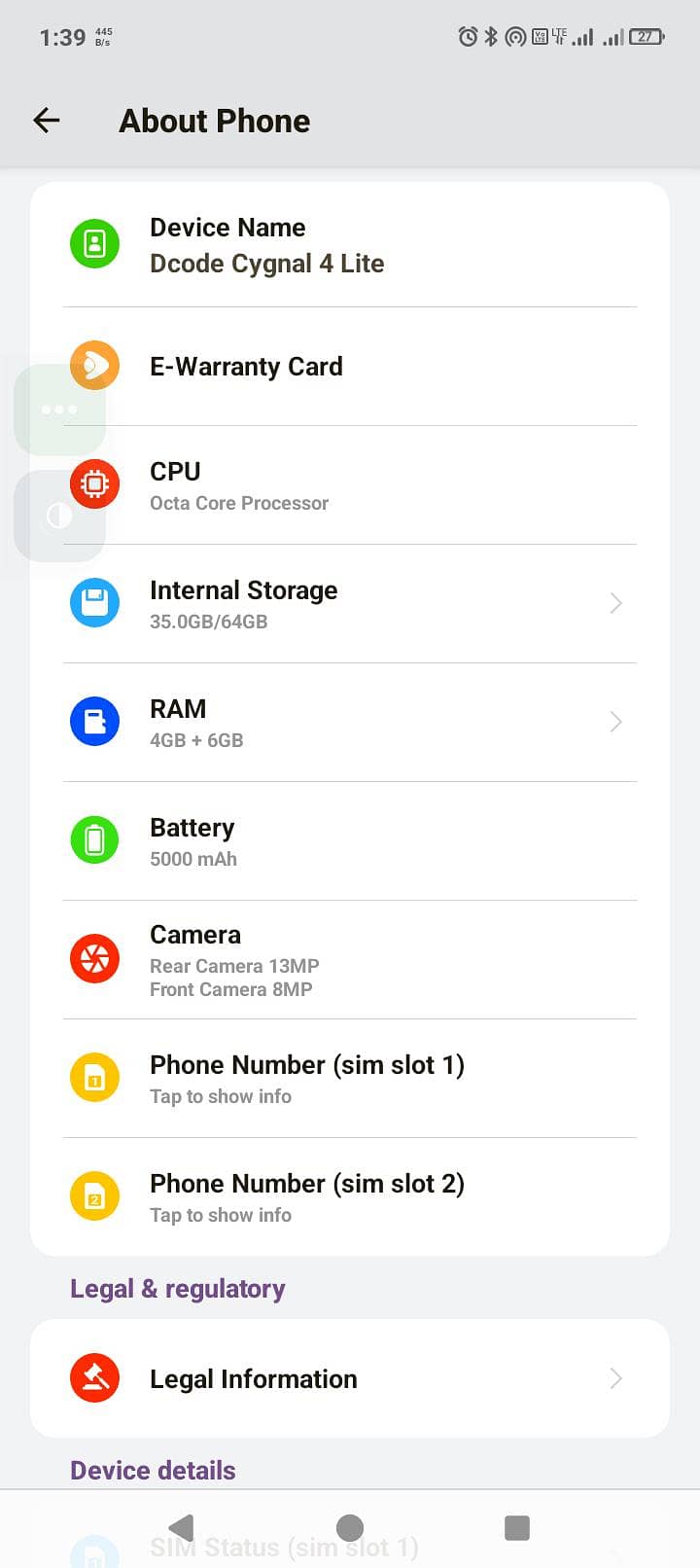Tap the orange E-Warranty Card icon
The image size is (700, 1568).
[x=95, y=366]
